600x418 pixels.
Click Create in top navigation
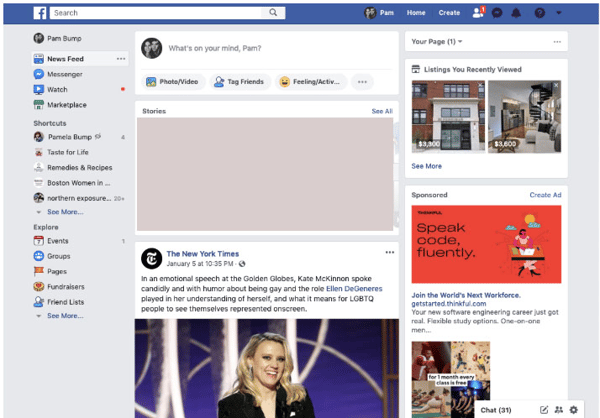(x=449, y=13)
